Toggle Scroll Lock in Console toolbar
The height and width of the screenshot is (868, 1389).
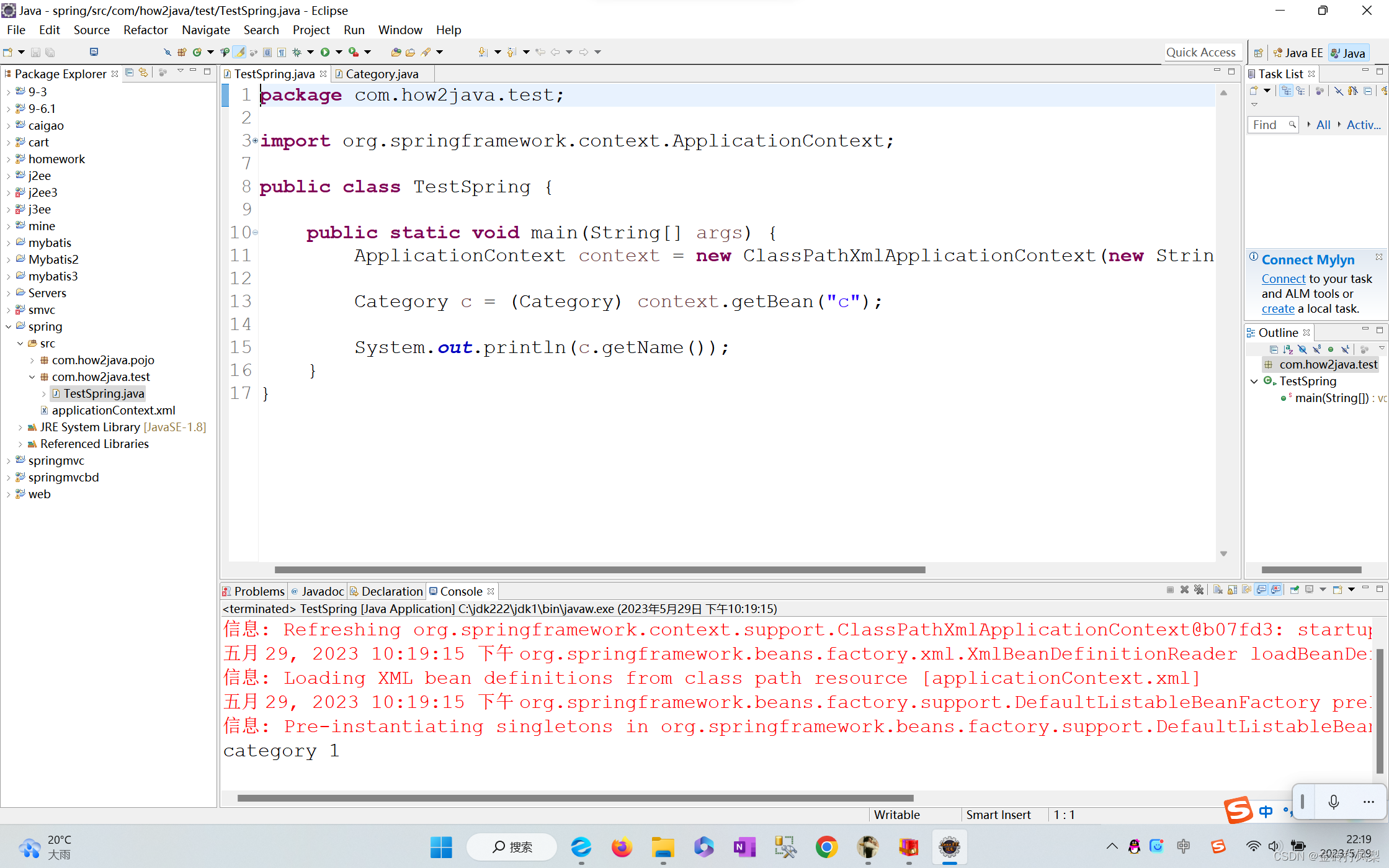(1232, 589)
